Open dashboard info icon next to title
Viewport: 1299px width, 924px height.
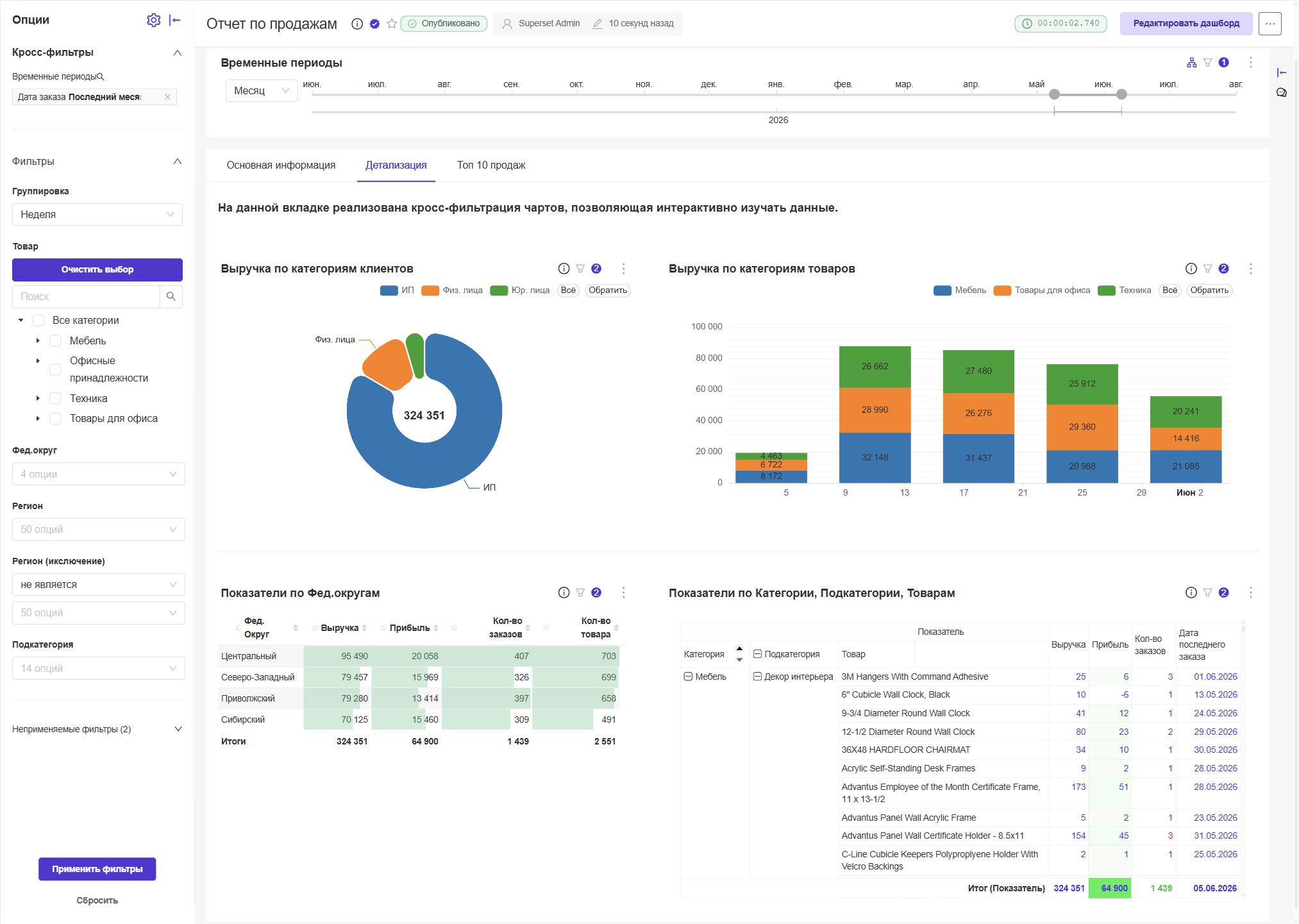[x=357, y=24]
